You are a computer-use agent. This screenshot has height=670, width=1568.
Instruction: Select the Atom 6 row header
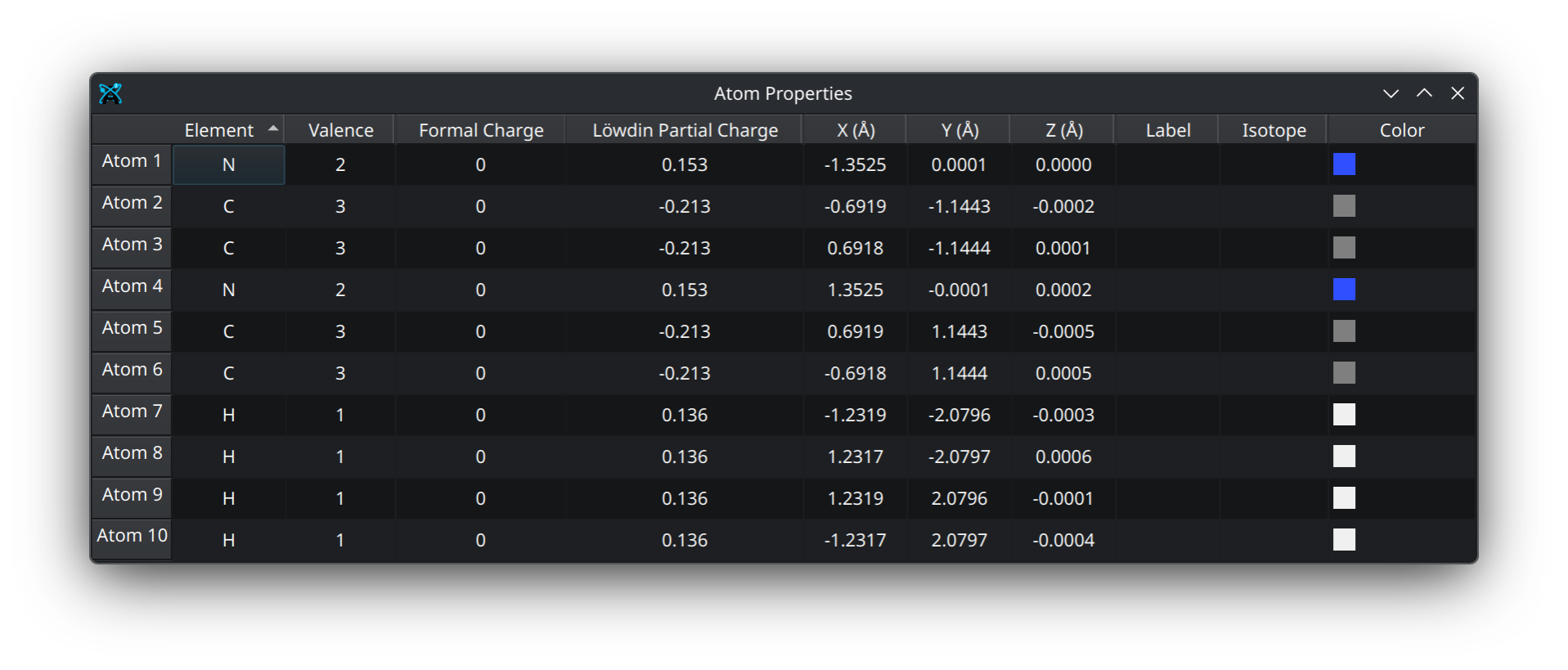point(132,373)
